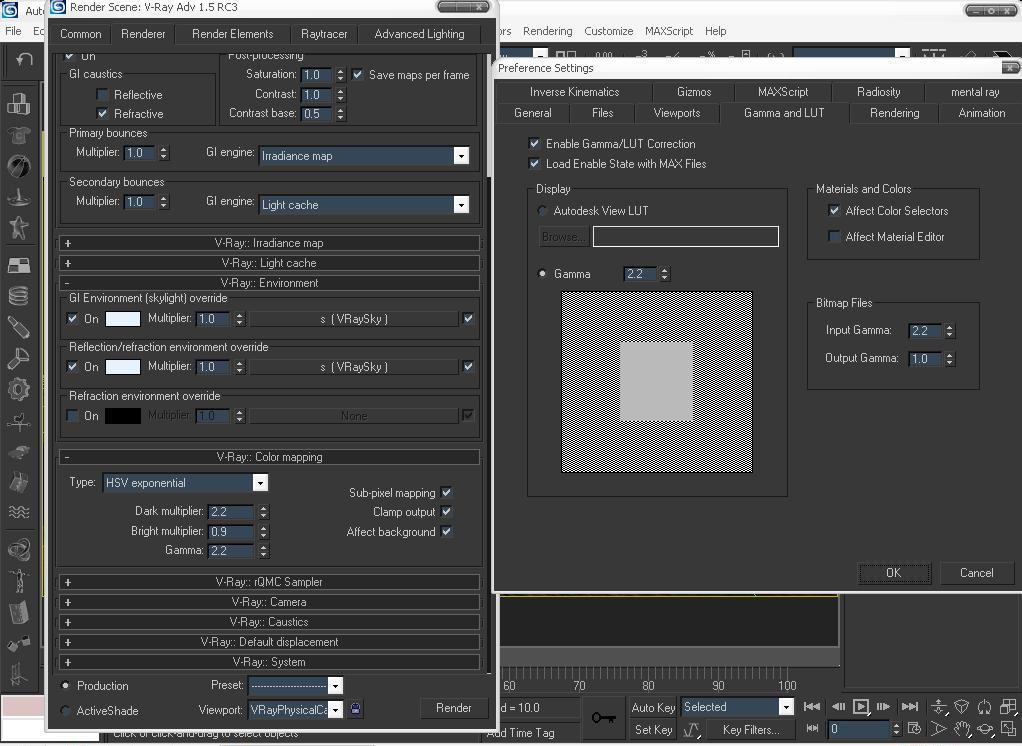Image resolution: width=1022 pixels, height=746 pixels.
Task: Expand V-Ray Light cache rollout
Action: click(x=269, y=263)
